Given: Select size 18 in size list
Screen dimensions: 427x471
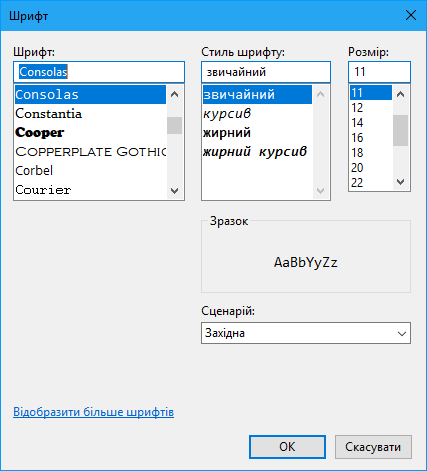Looking at the screenshot, I should click(x=371, y=153).
